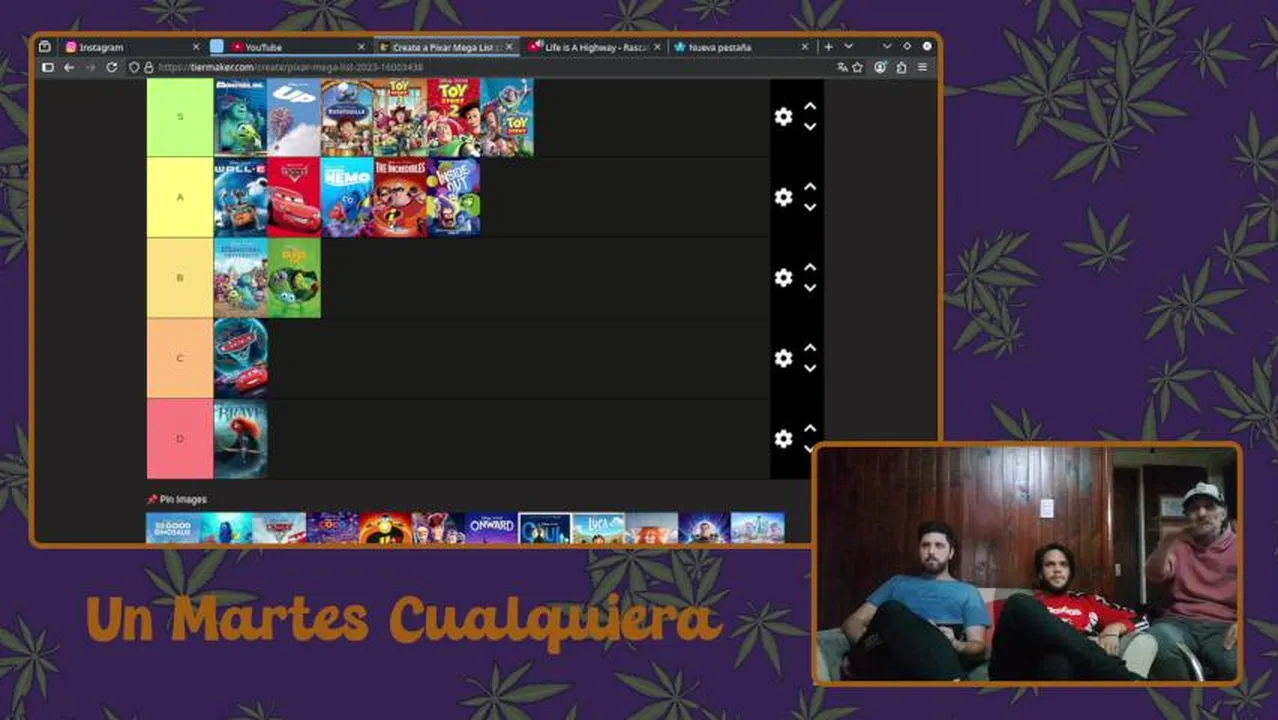Screen dimensions: 1278x720
Task: Select the Create a Pixar Mega List tab
Action: [447, 47]
